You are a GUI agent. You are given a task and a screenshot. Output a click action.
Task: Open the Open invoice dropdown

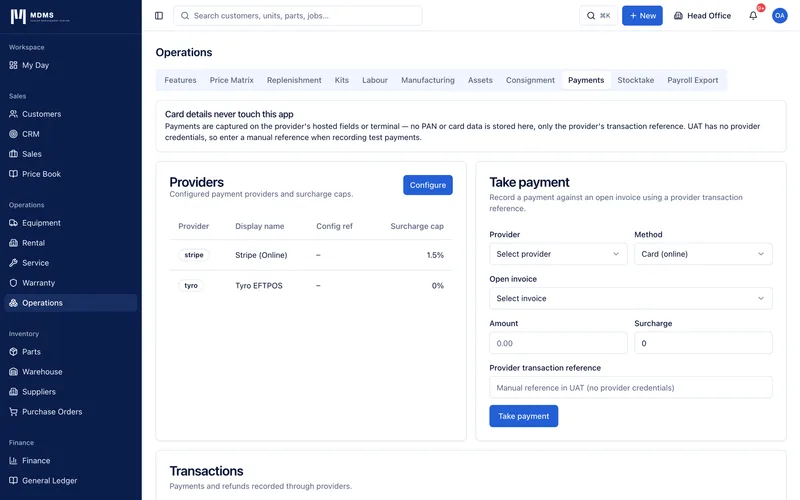pyautogui.click(x=631, y=298)
